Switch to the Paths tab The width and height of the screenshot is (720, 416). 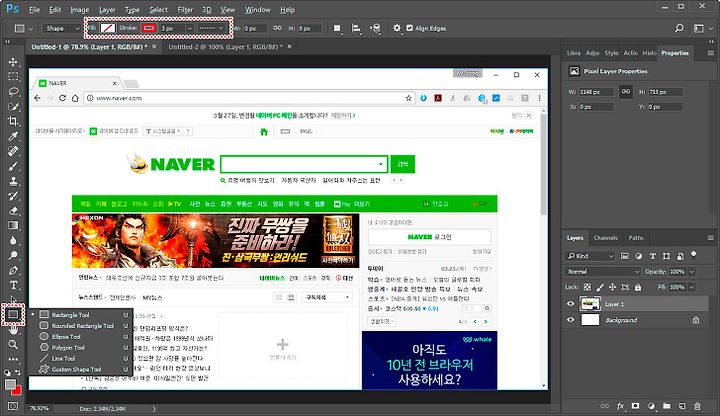(636, 238)
